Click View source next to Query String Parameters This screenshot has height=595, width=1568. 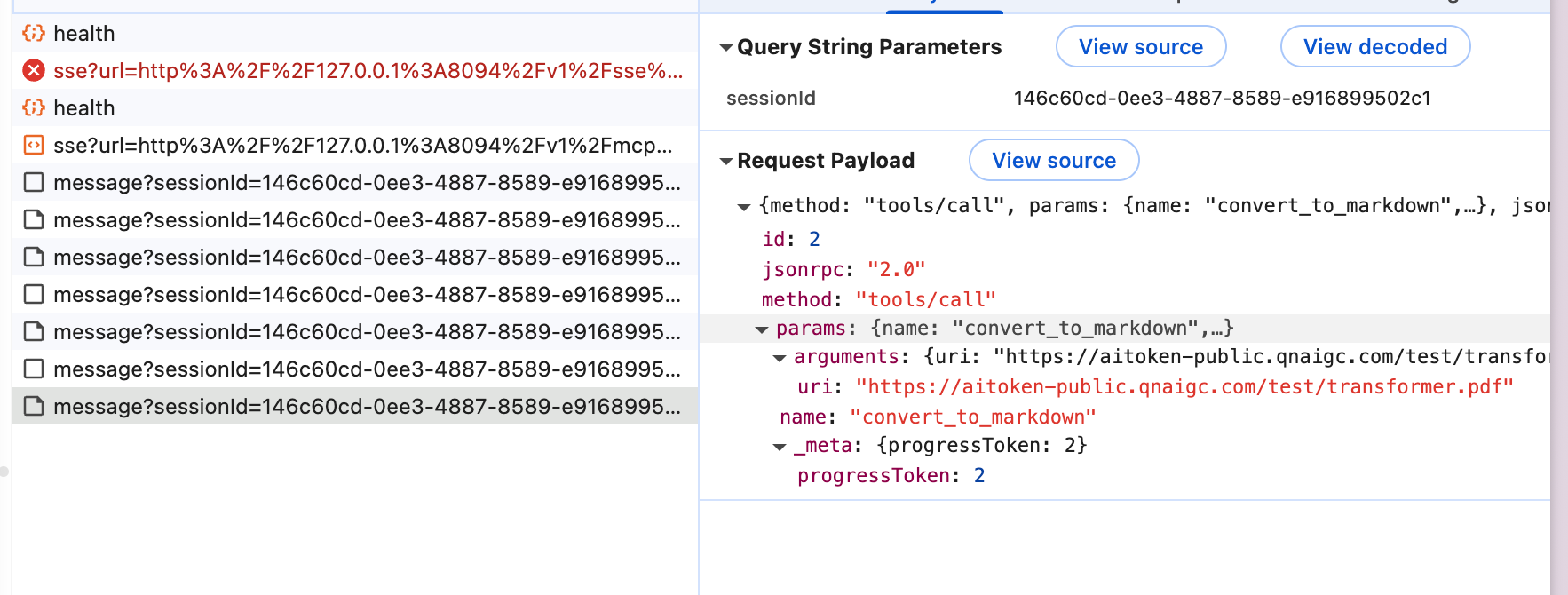pyautogui.click(x=1140, y=47)
